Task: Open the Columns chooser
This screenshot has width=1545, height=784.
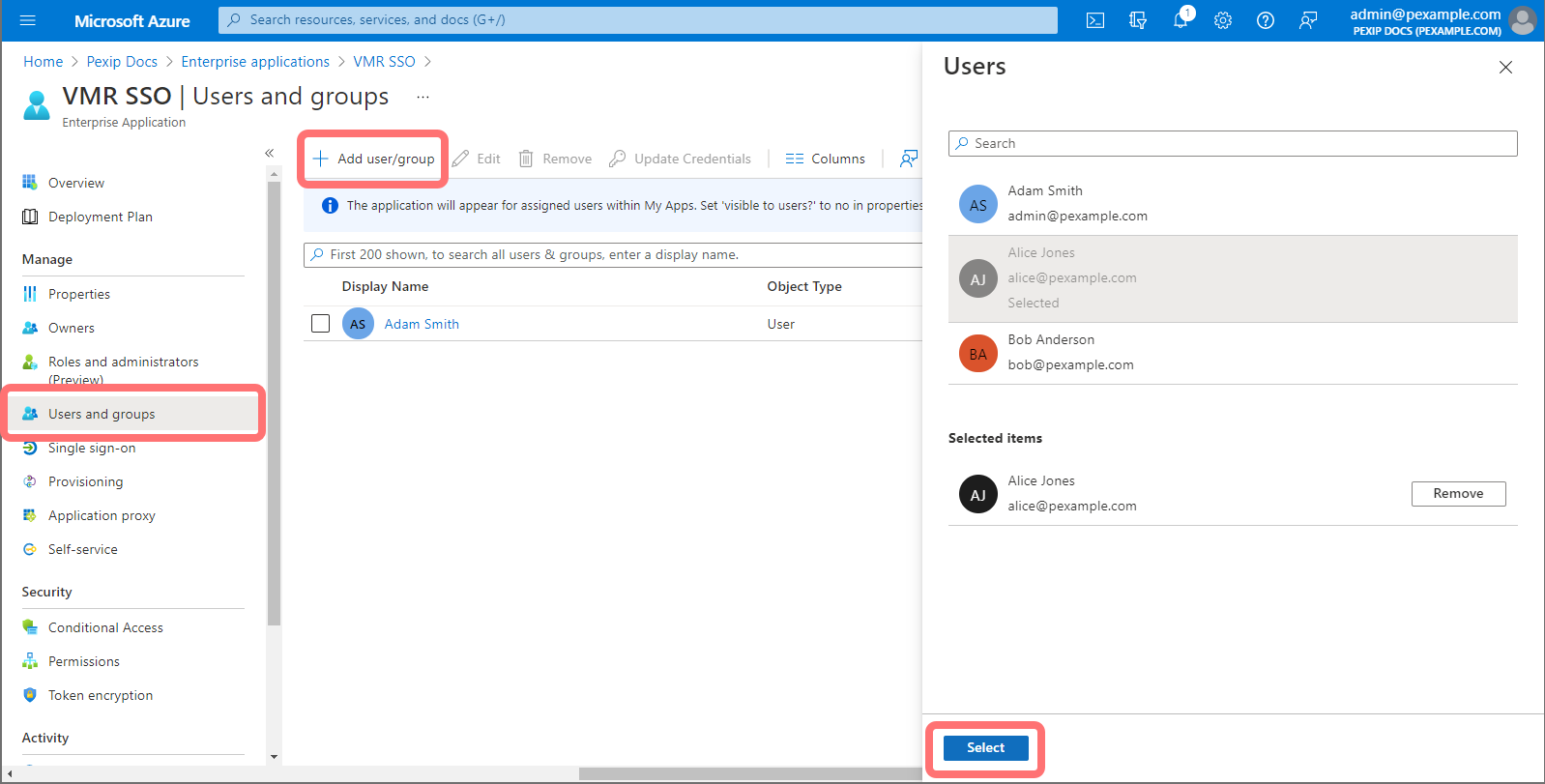Action: [826, 159]
